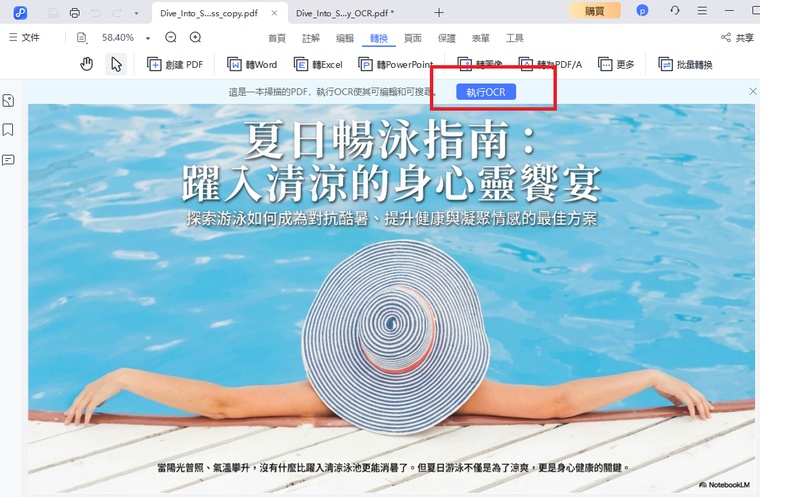This screenshot has height=497, width=800.
Task: Click the scanned PDF notice text
Action: [332, 92]
